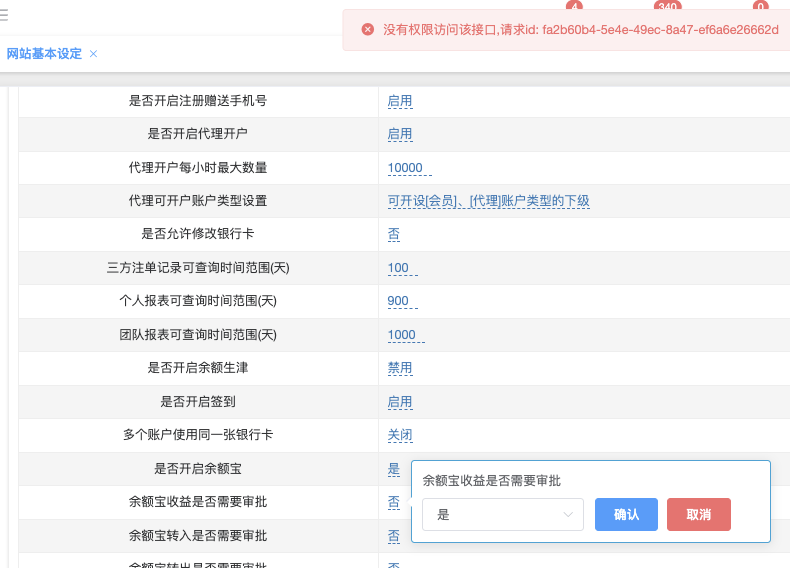Open 代理可开户账户类型设置 value link
This screenshot has height=568, width=790.
point(488,201)
